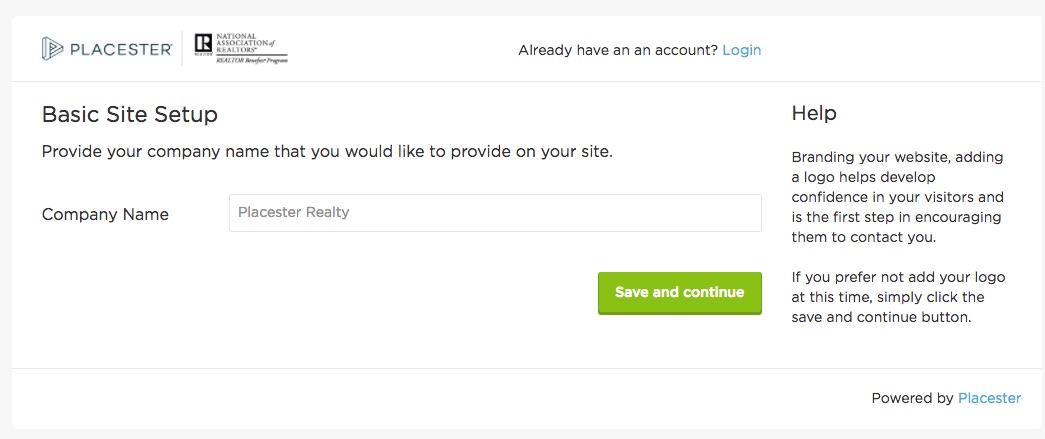Open the Login link
The height and width of the screenshot is (439, 1045).
point(741,50)
